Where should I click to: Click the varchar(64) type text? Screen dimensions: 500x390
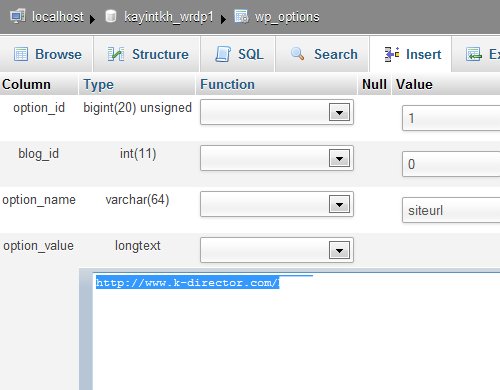pos(137,200)
